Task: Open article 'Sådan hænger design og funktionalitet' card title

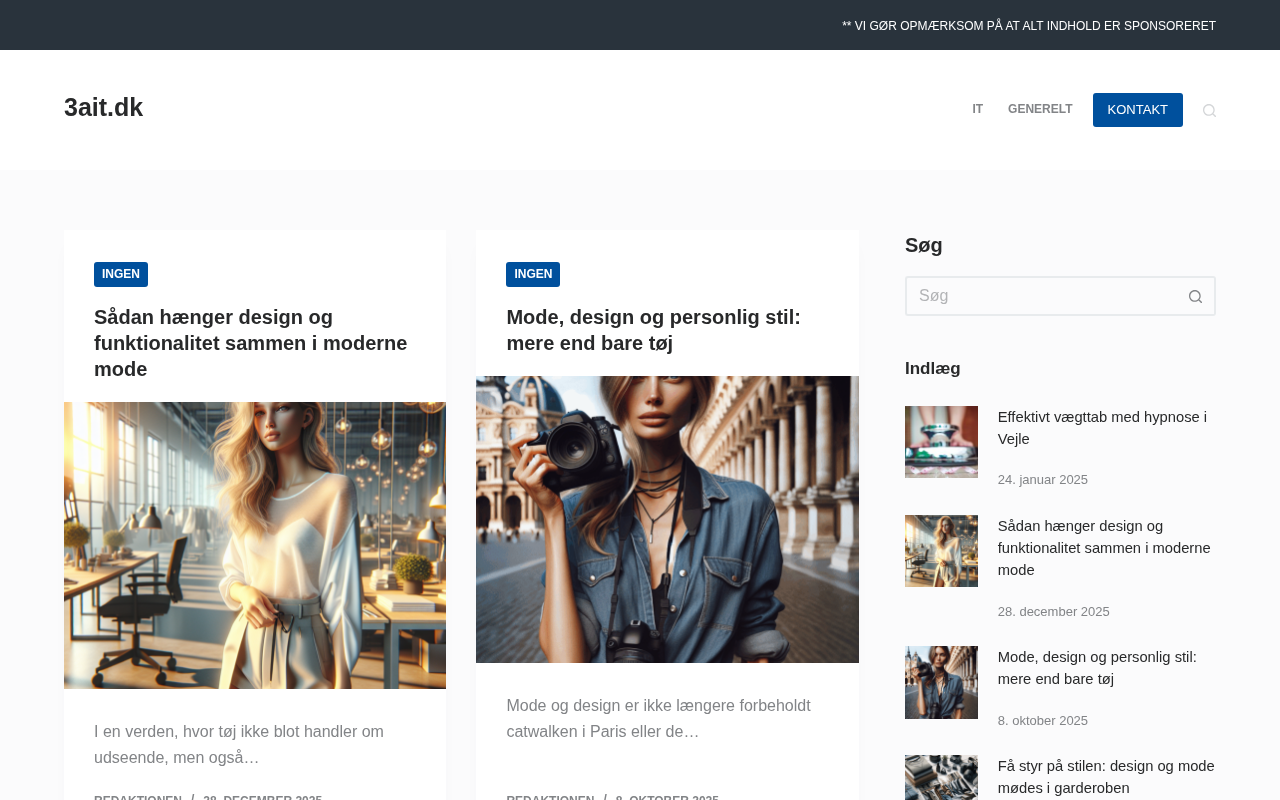Action: point(251,343)
